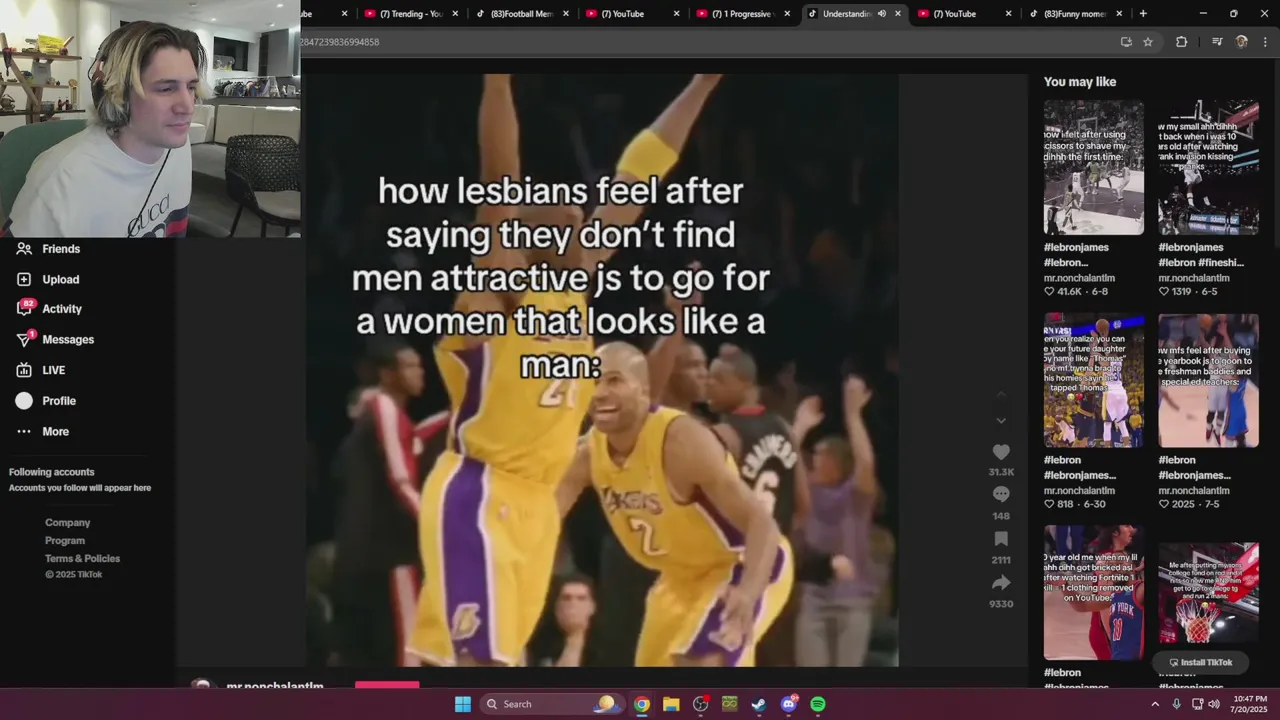Open the #lebron #fineshi hashtag caption
The height and width of the screenshot is (720, 1280).
(1201, 255)
